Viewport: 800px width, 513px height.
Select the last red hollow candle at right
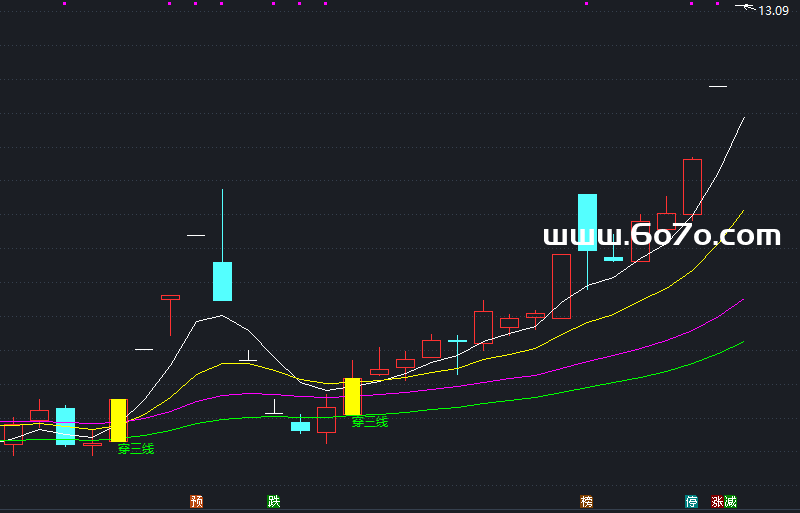(692, 187)
